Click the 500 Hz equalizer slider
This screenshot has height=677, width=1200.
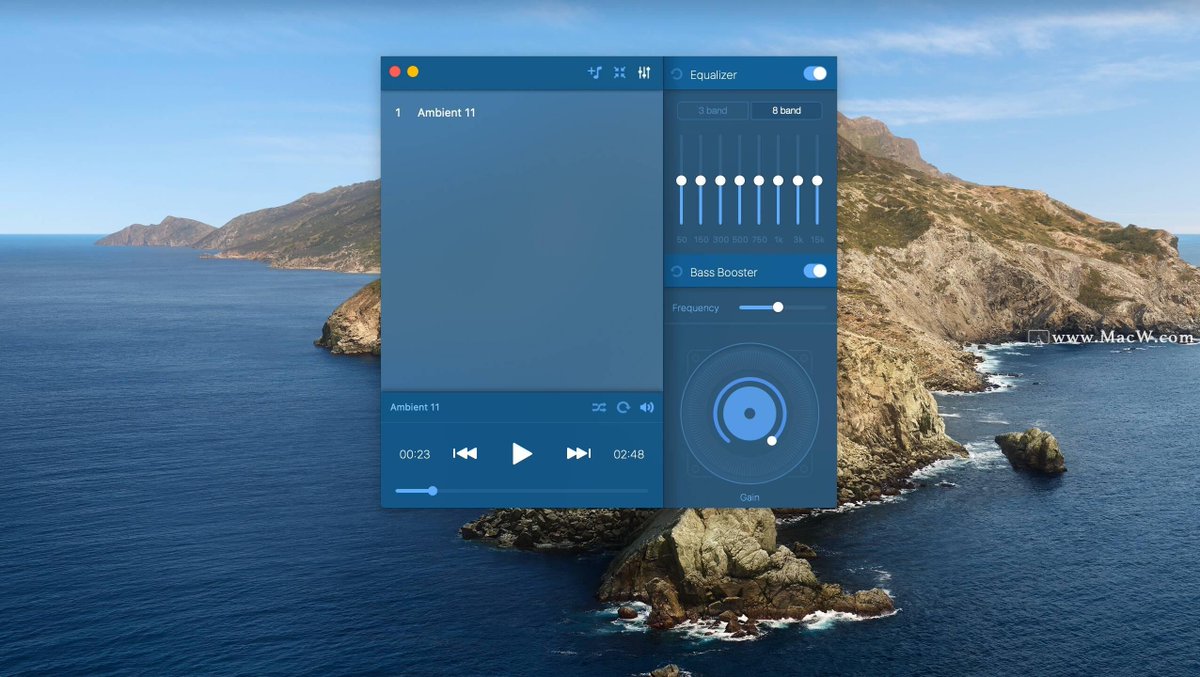[x=740, y=180]
